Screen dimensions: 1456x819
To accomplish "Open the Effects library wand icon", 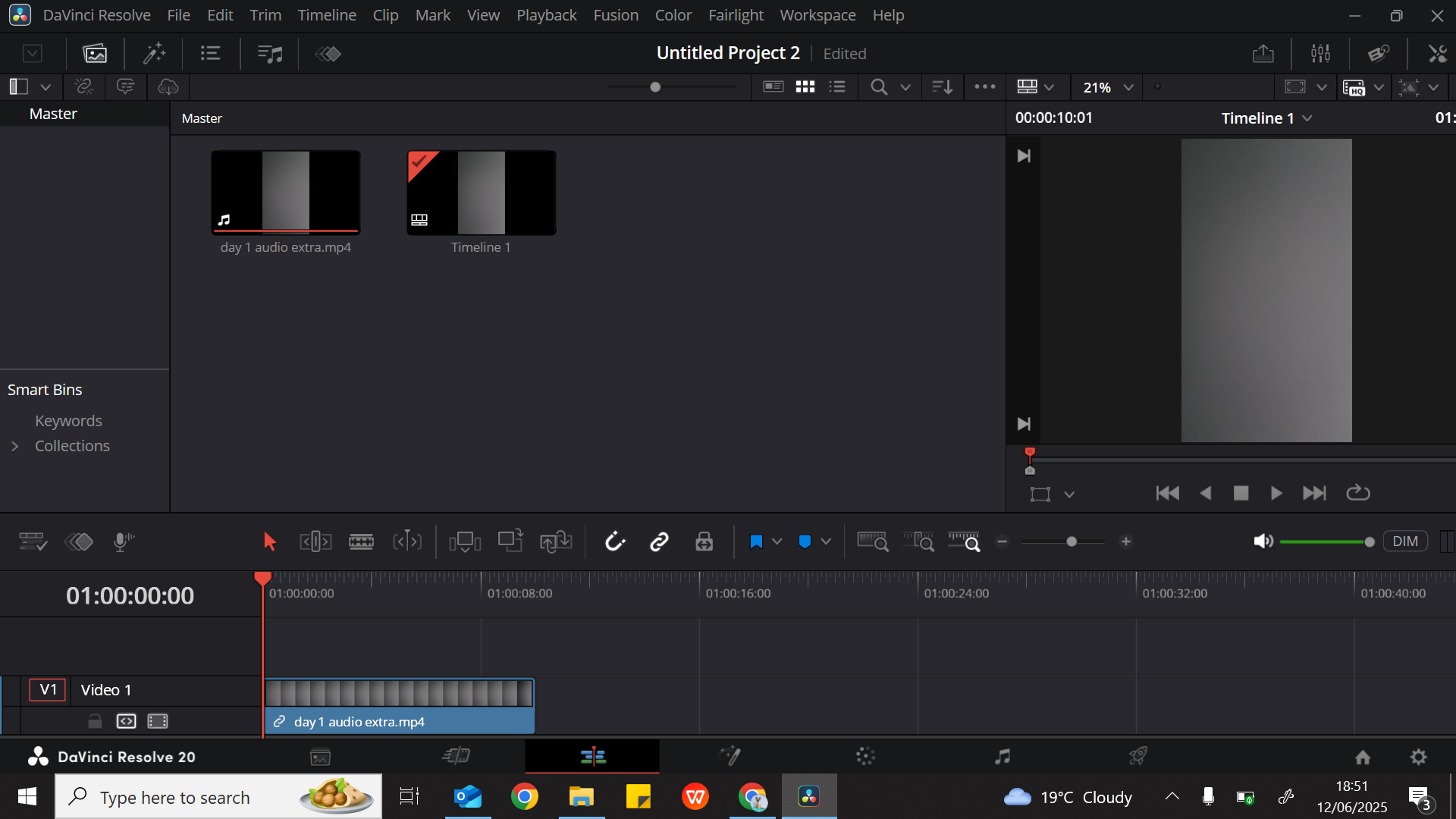I will (x=155, y=54).
